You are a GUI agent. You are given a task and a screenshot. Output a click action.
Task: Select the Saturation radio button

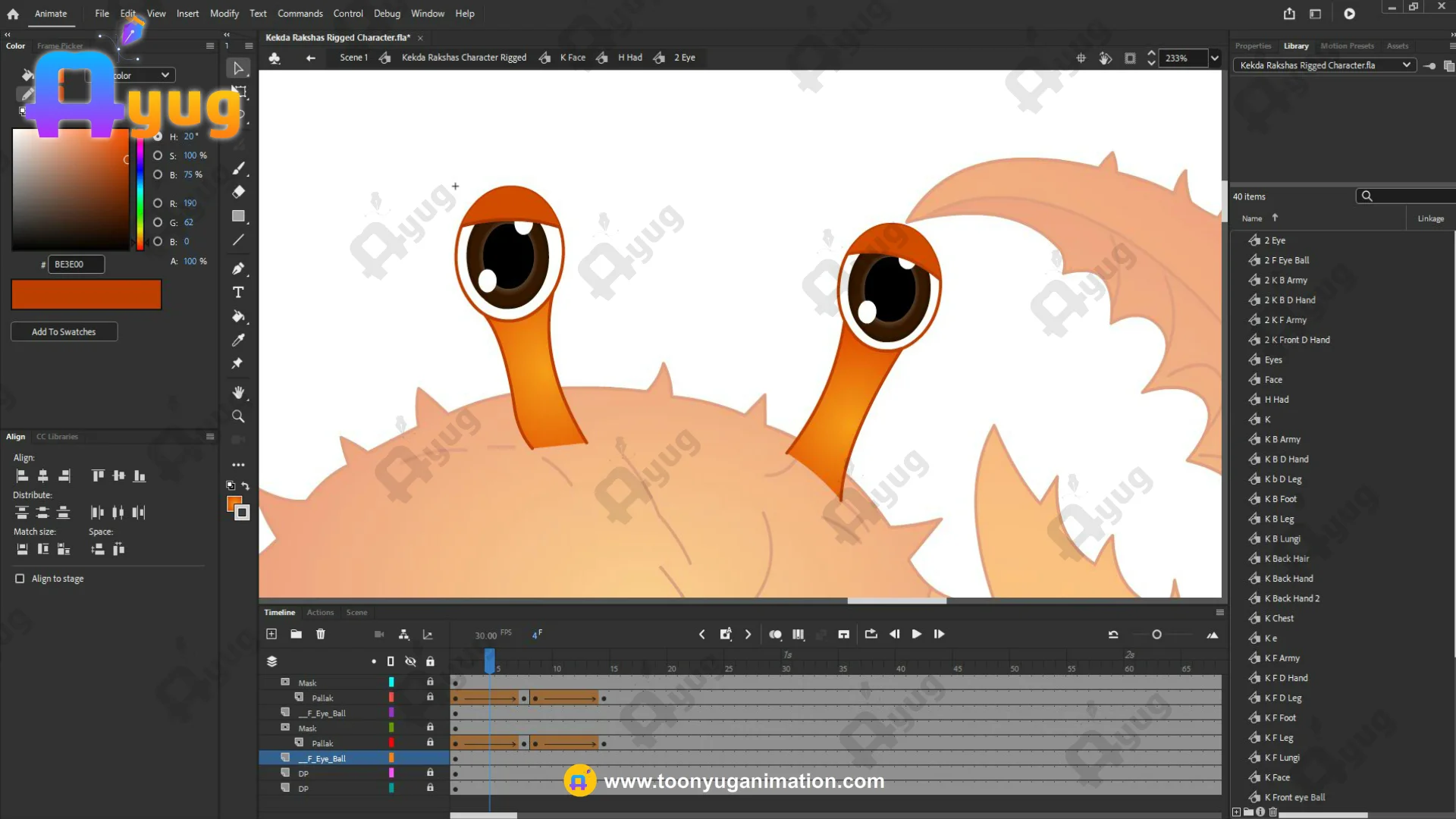(158, 155)
